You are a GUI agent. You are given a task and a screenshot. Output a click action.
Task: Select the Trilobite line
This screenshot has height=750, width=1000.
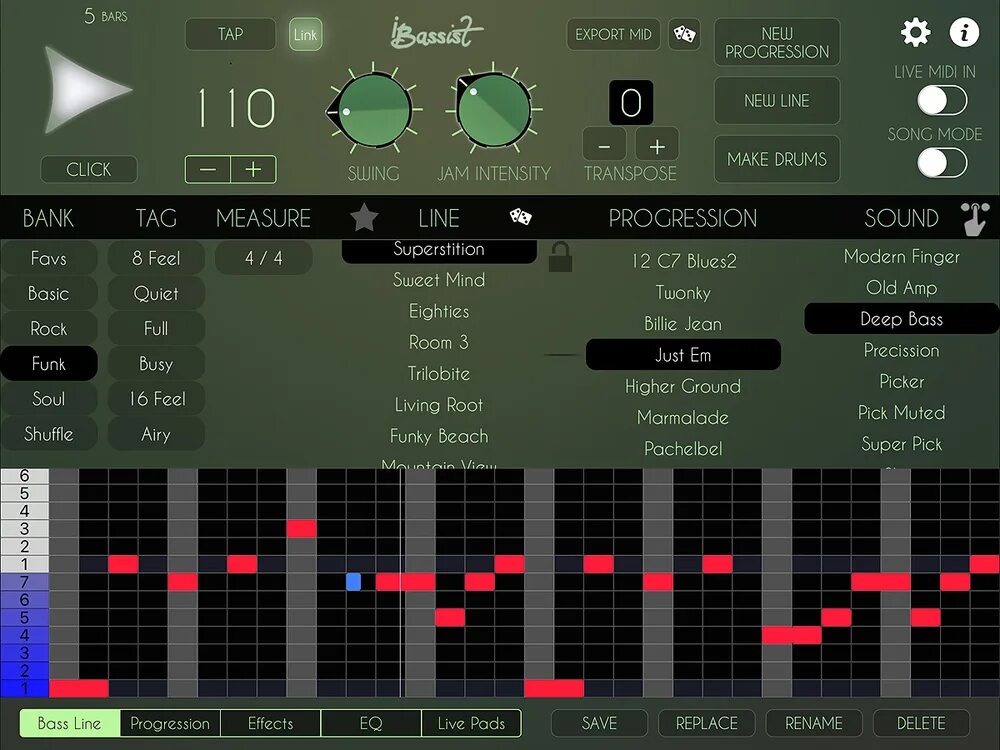click(439, 374)
